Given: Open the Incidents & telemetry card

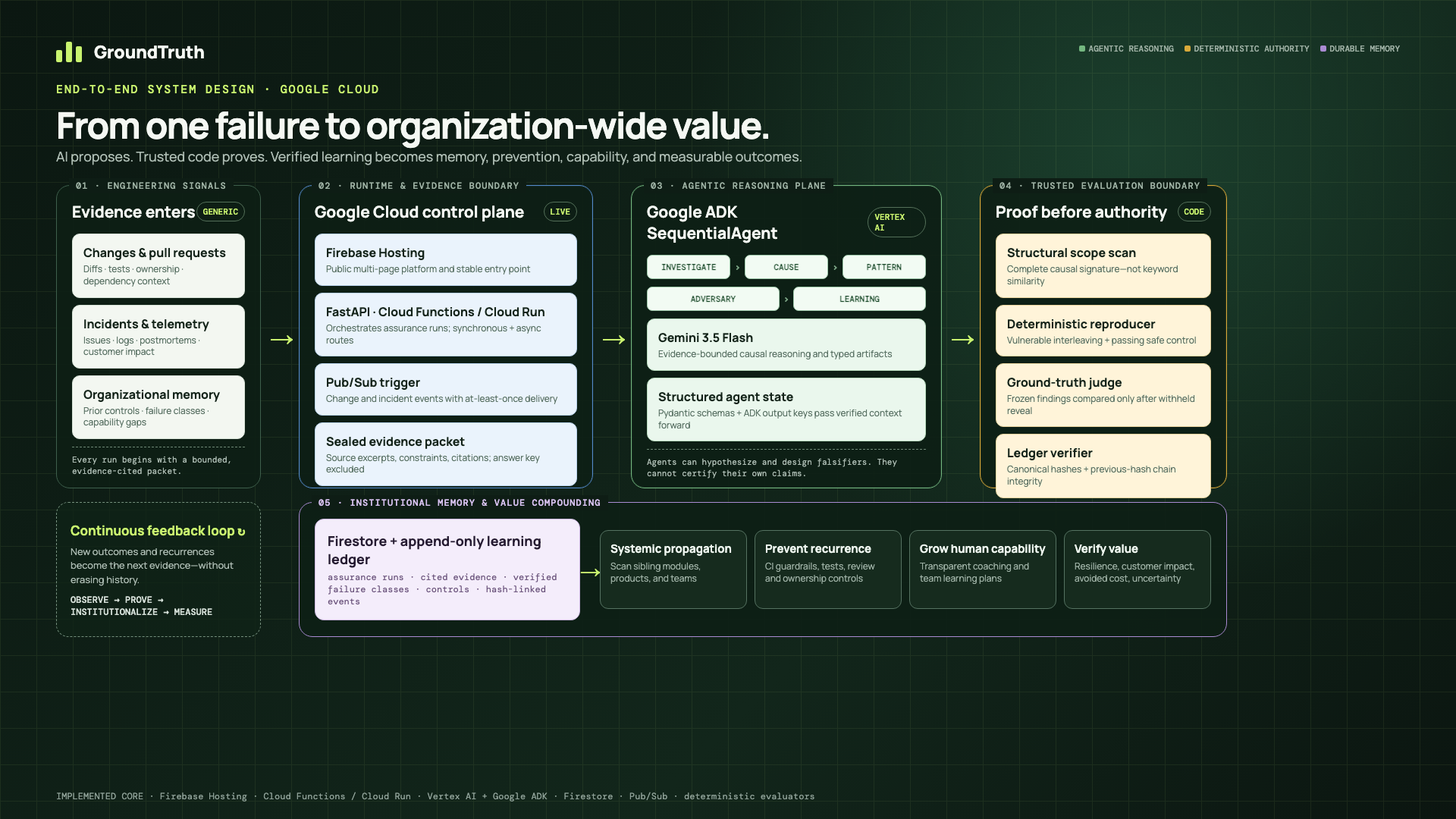Looking at the screenshot, I should pos(158,337).
